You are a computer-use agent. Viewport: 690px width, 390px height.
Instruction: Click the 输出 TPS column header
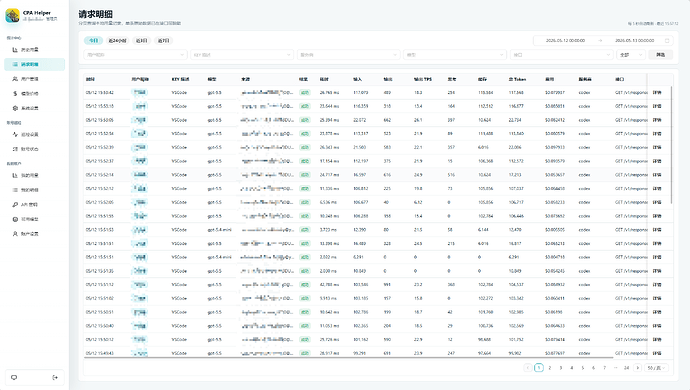(x=423, y=79)
